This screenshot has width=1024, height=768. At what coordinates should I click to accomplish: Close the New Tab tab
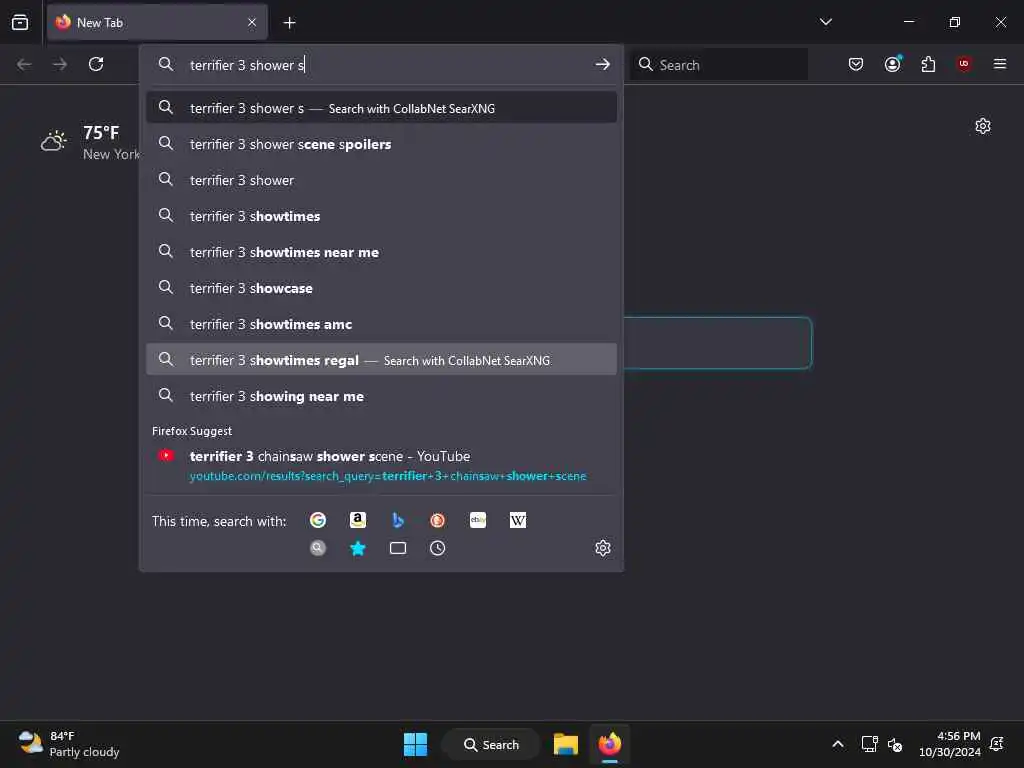click(252, 23)
